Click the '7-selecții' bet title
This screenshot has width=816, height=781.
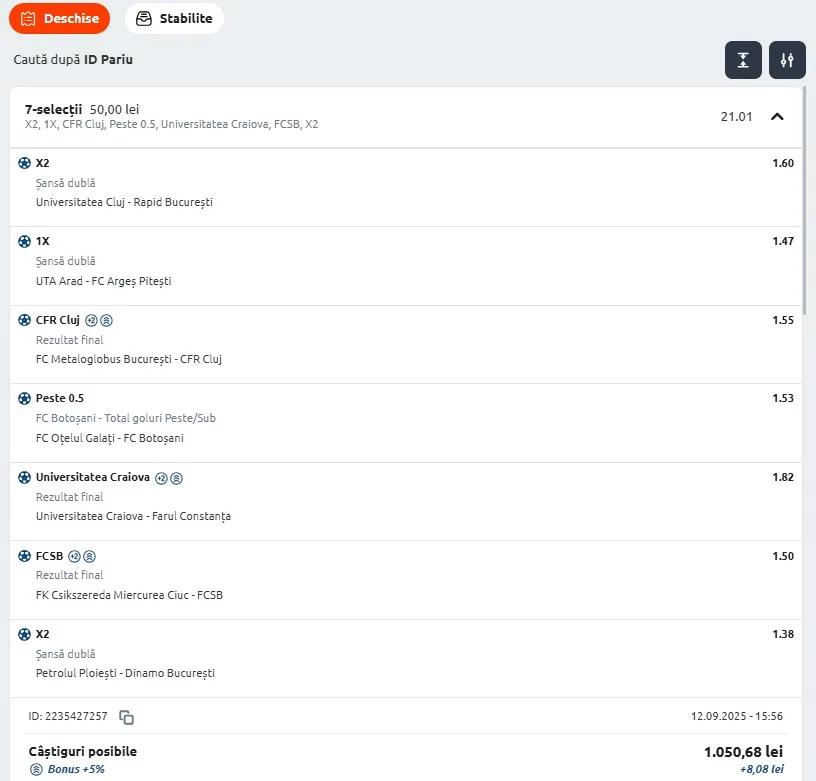point(54,109)
